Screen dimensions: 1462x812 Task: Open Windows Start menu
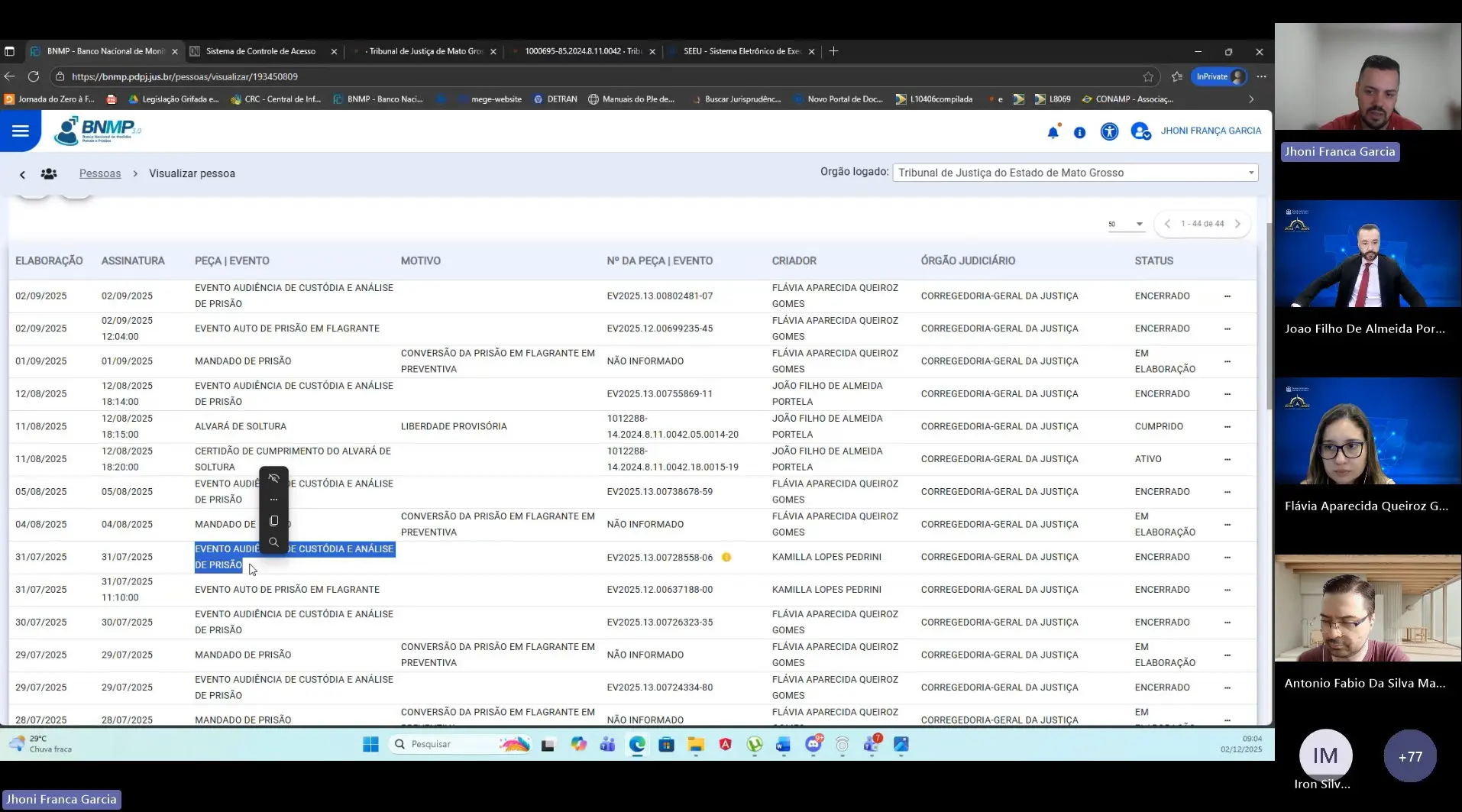370,744
